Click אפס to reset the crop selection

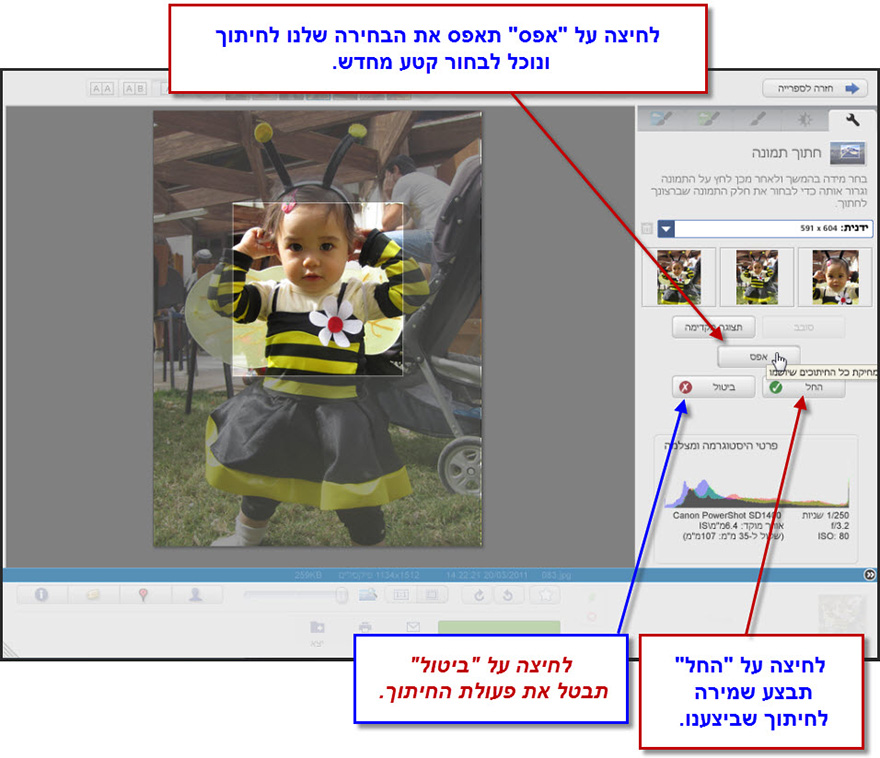757,357
